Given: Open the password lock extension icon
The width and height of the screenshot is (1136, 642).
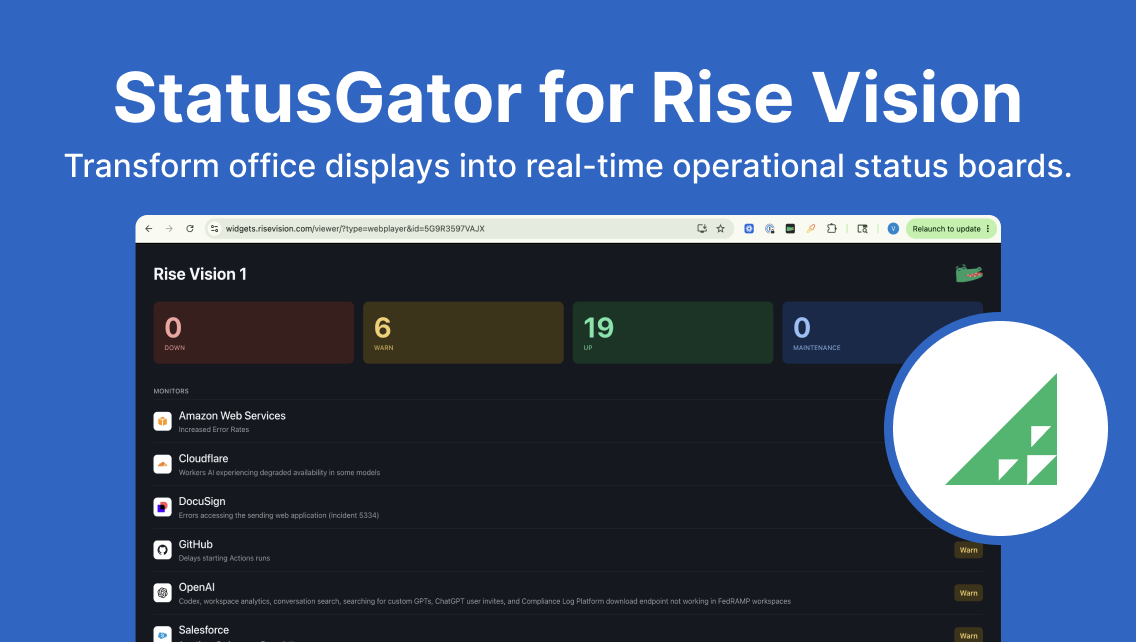Looking at the screenshot, I should 769,228.
